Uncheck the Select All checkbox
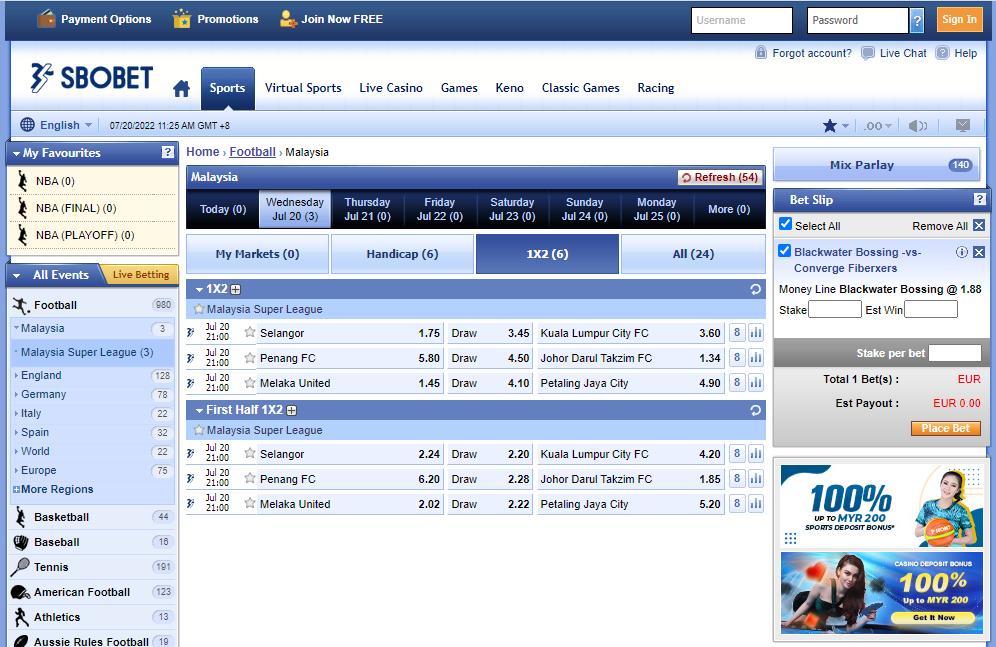This screenshot has width=996, height=647. click(785, 225)
